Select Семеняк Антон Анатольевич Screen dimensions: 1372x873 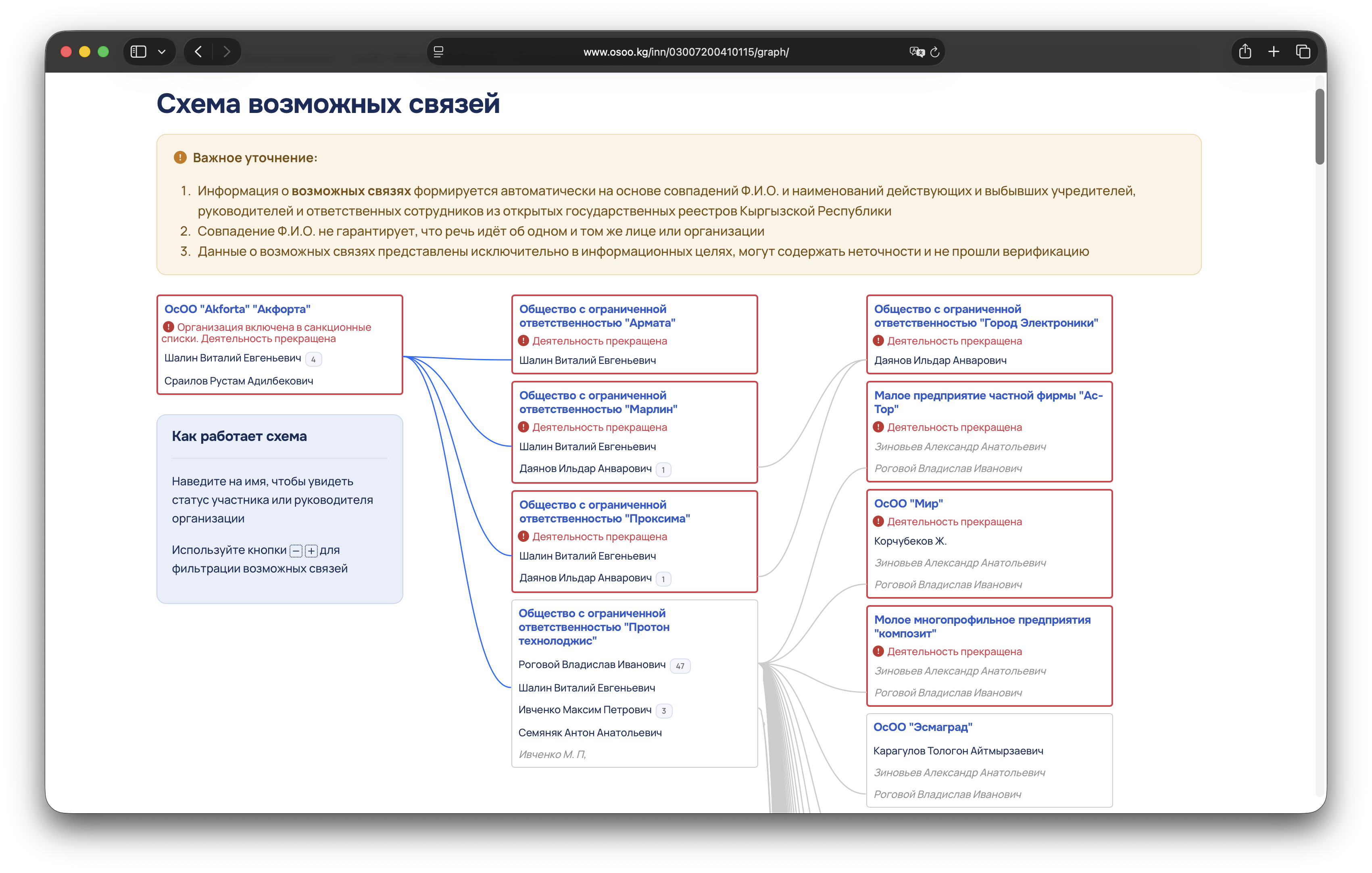pyautogui.click(x=590, y=733)
